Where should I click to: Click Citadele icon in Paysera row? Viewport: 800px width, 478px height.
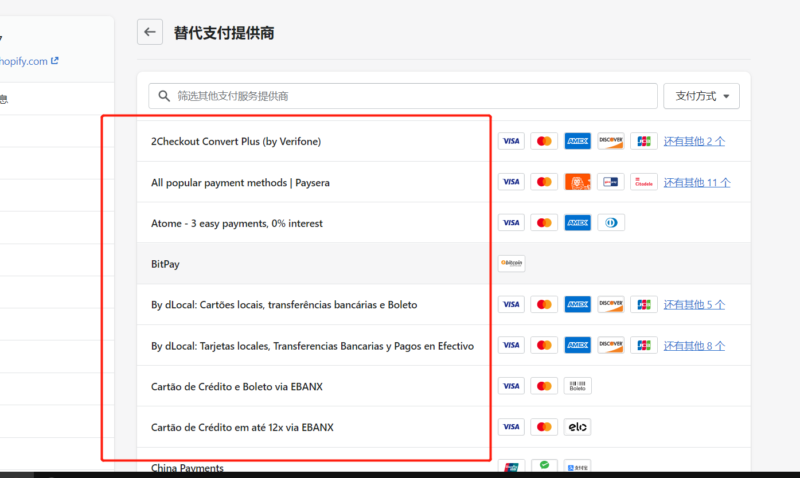644,182
